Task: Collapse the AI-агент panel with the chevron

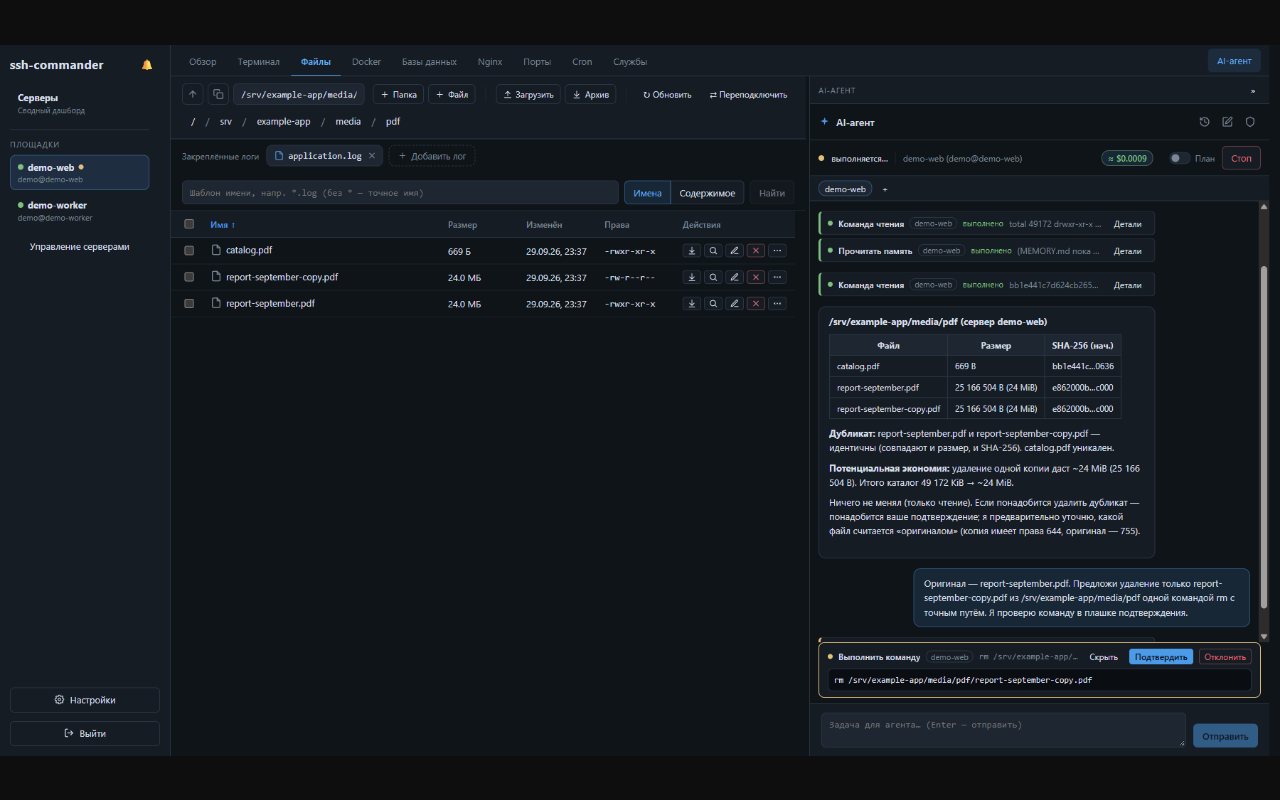Action: click(x=1253, y=90)
